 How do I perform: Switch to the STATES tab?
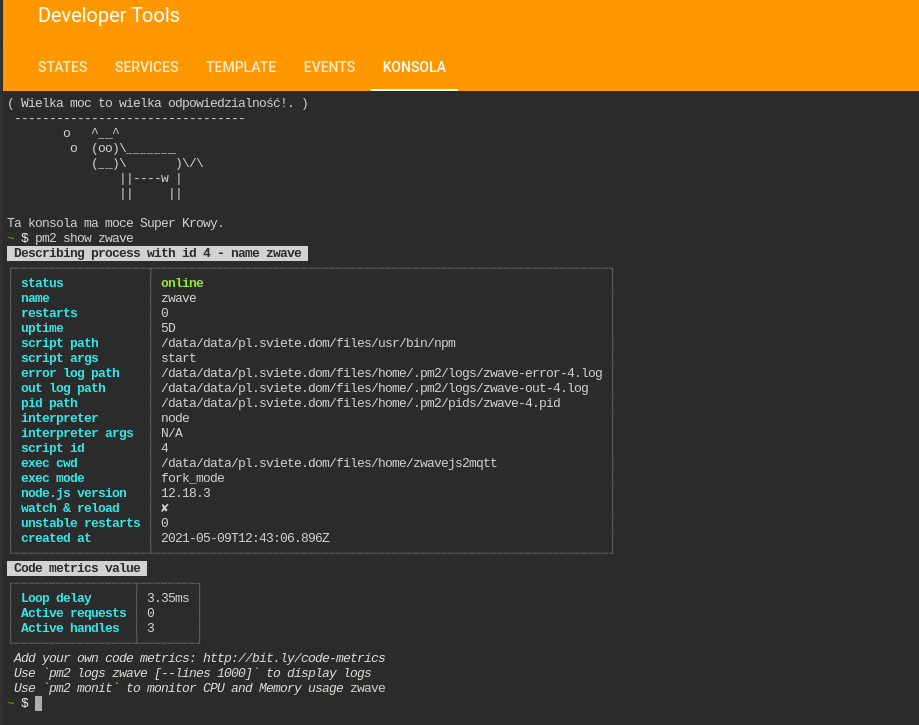pos(63,67)
